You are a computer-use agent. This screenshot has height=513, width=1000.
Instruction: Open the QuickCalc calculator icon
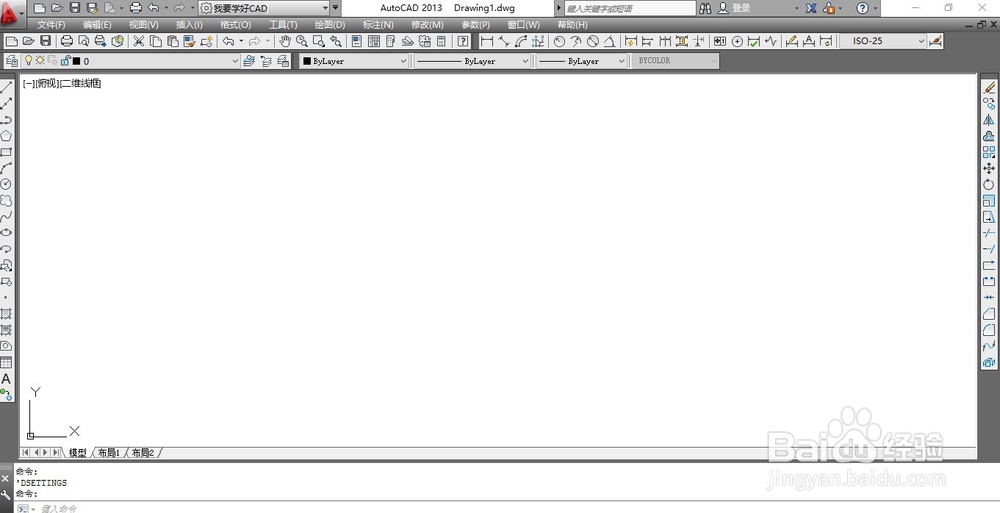click(441, 41)
